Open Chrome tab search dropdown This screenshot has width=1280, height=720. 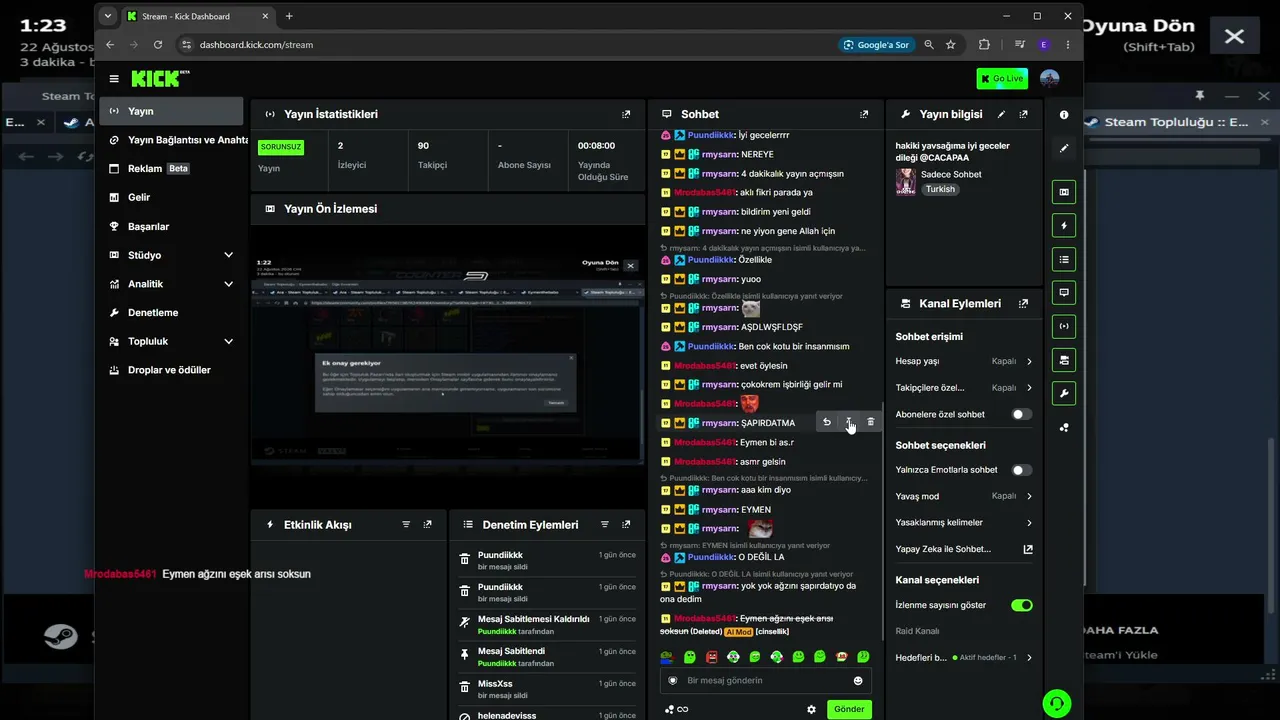pos(108,16)
